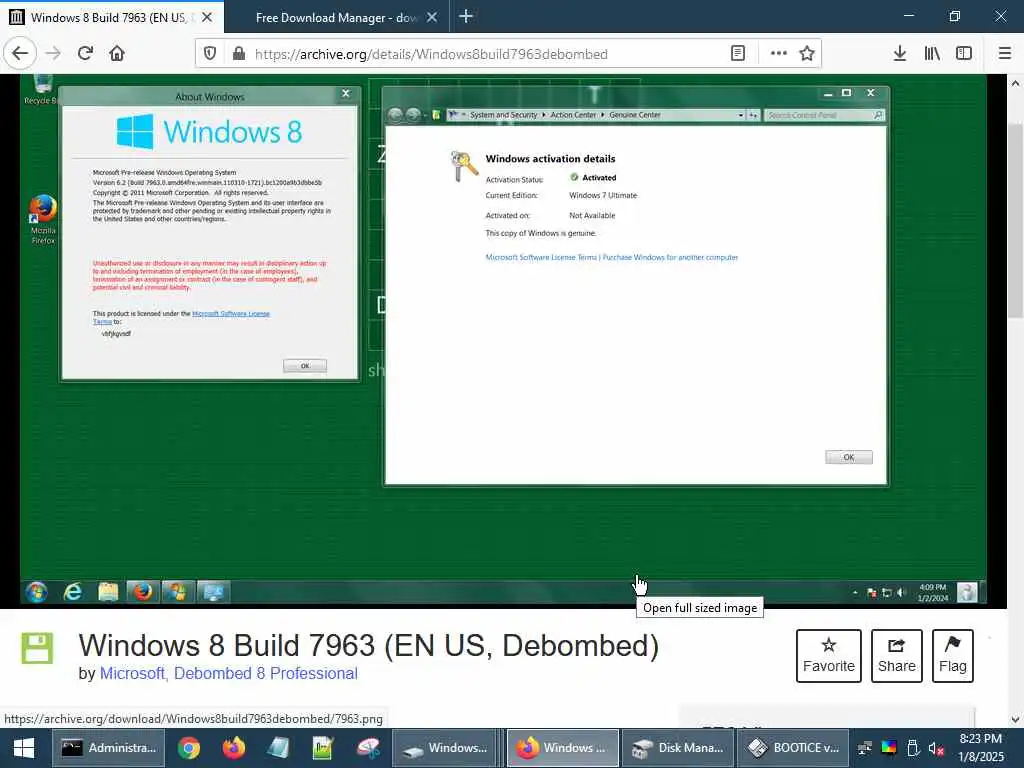Click scrollbar down arrow
The width and height of the screenshot is (1024, 768).
point(1015,720)
